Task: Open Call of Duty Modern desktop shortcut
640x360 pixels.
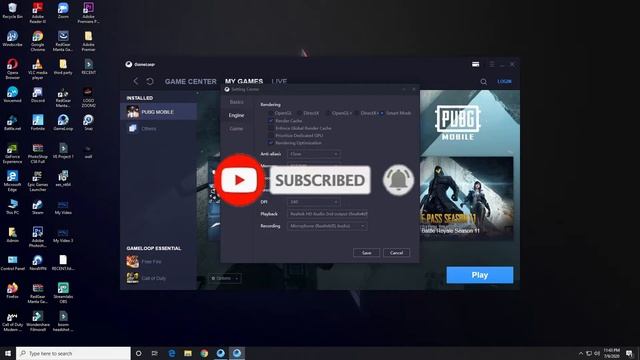Action: 12,322
